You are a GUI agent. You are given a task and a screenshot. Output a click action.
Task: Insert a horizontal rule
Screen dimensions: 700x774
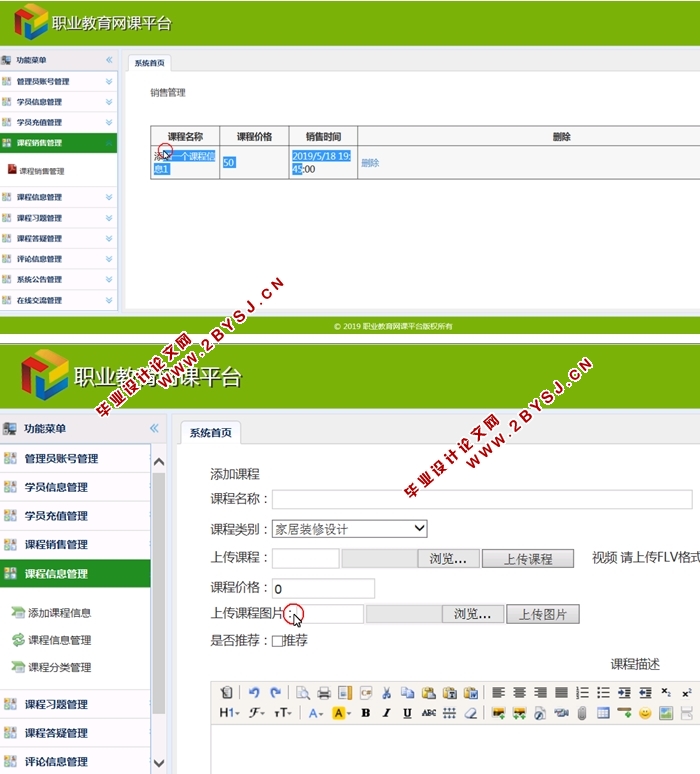click(624, 713)
